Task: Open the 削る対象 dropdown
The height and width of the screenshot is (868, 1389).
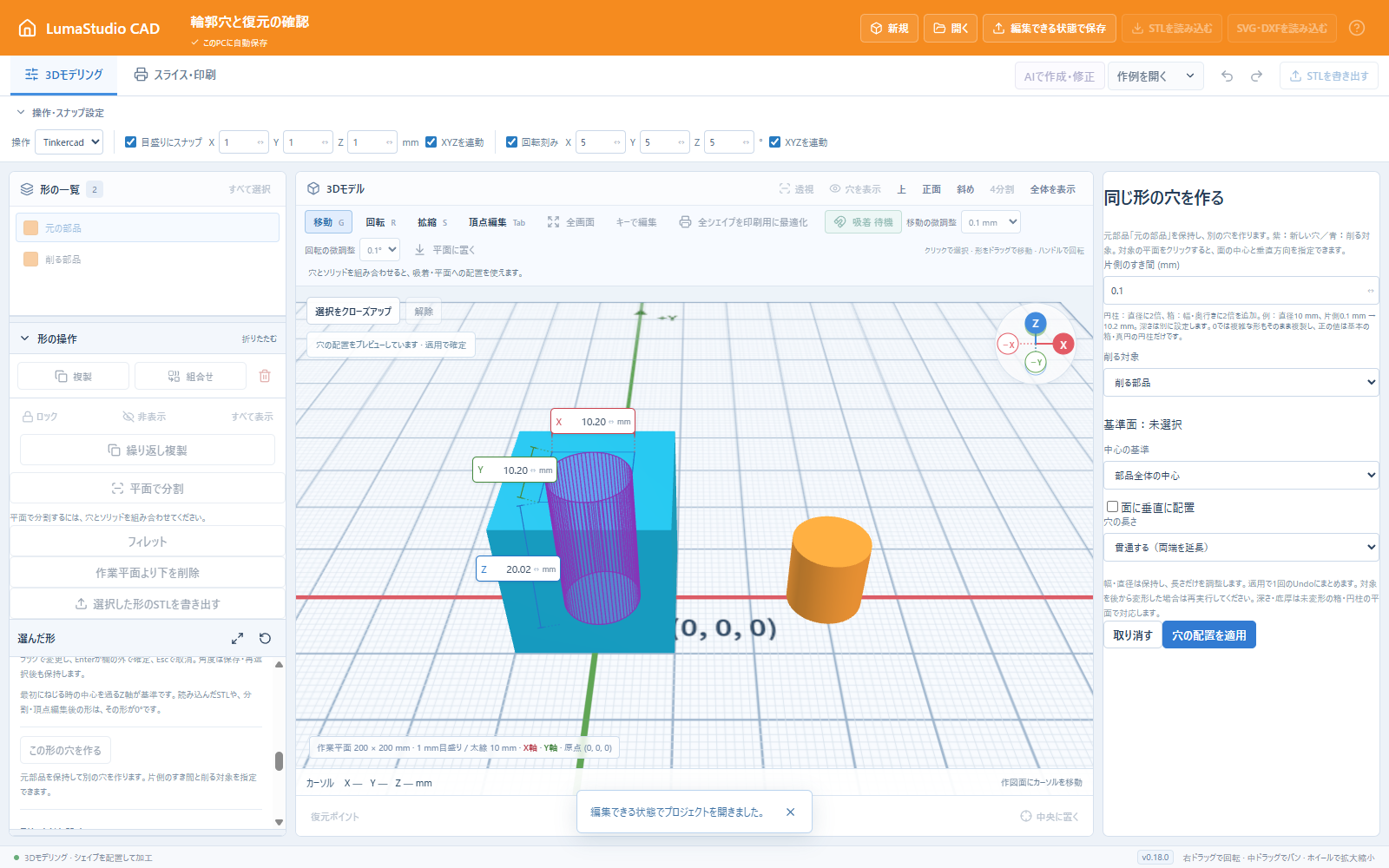Action: point(1241,382)
